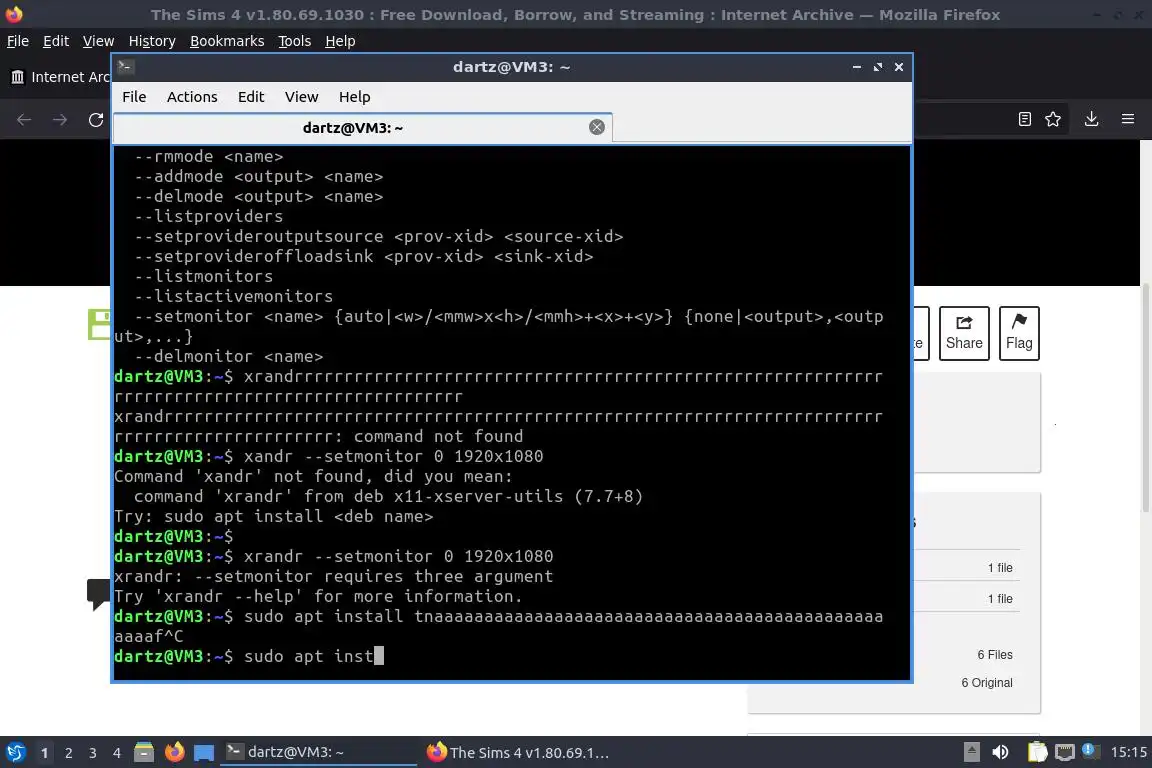Click the green Internet Archive item icon

point(99,325)
